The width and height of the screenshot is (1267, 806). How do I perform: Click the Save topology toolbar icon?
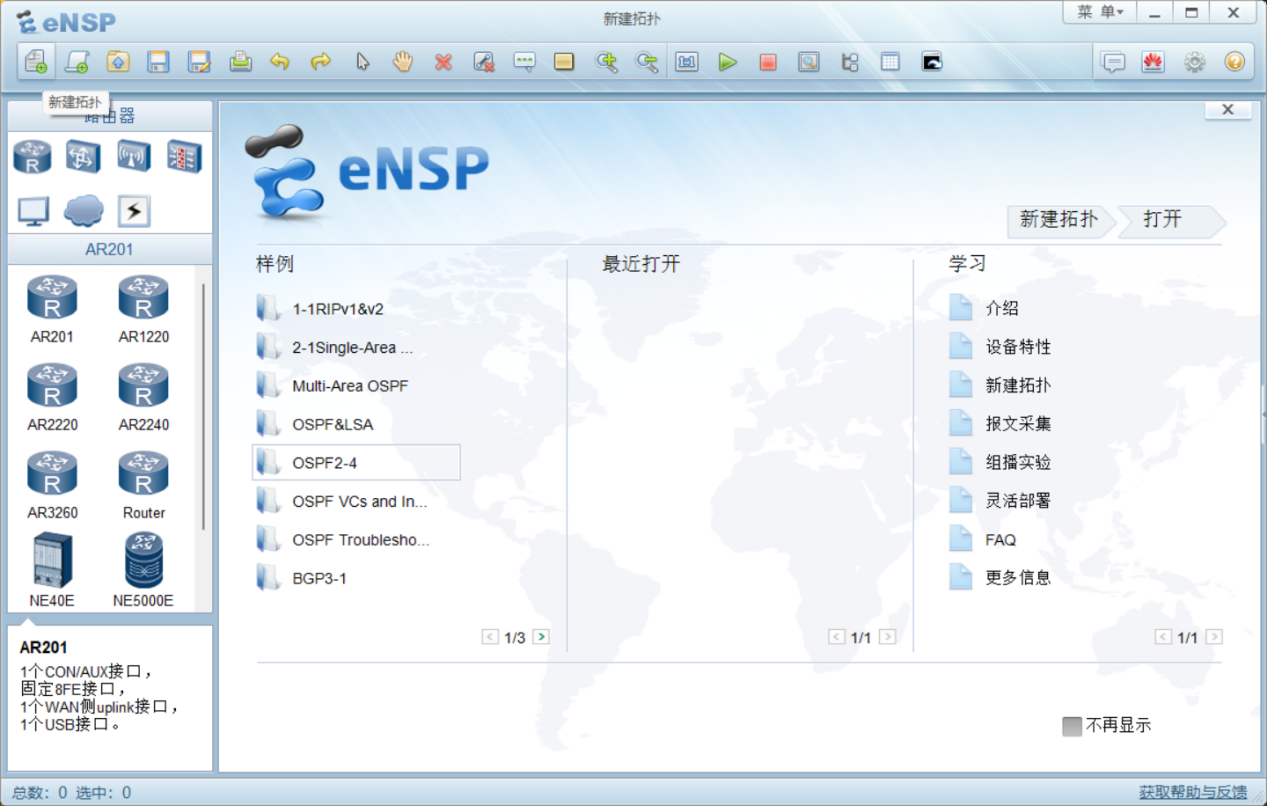click(158, 62)
